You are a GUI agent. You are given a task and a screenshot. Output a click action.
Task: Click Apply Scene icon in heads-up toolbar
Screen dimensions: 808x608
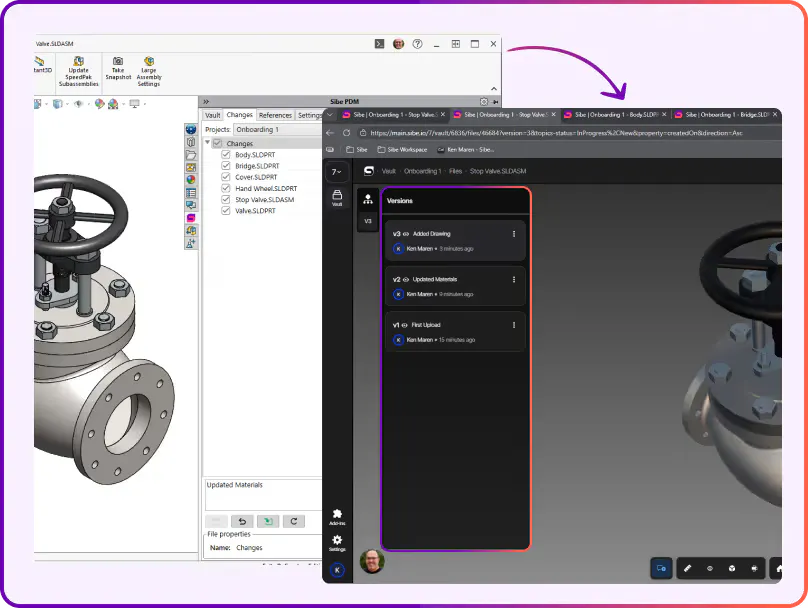click(113, 104)
